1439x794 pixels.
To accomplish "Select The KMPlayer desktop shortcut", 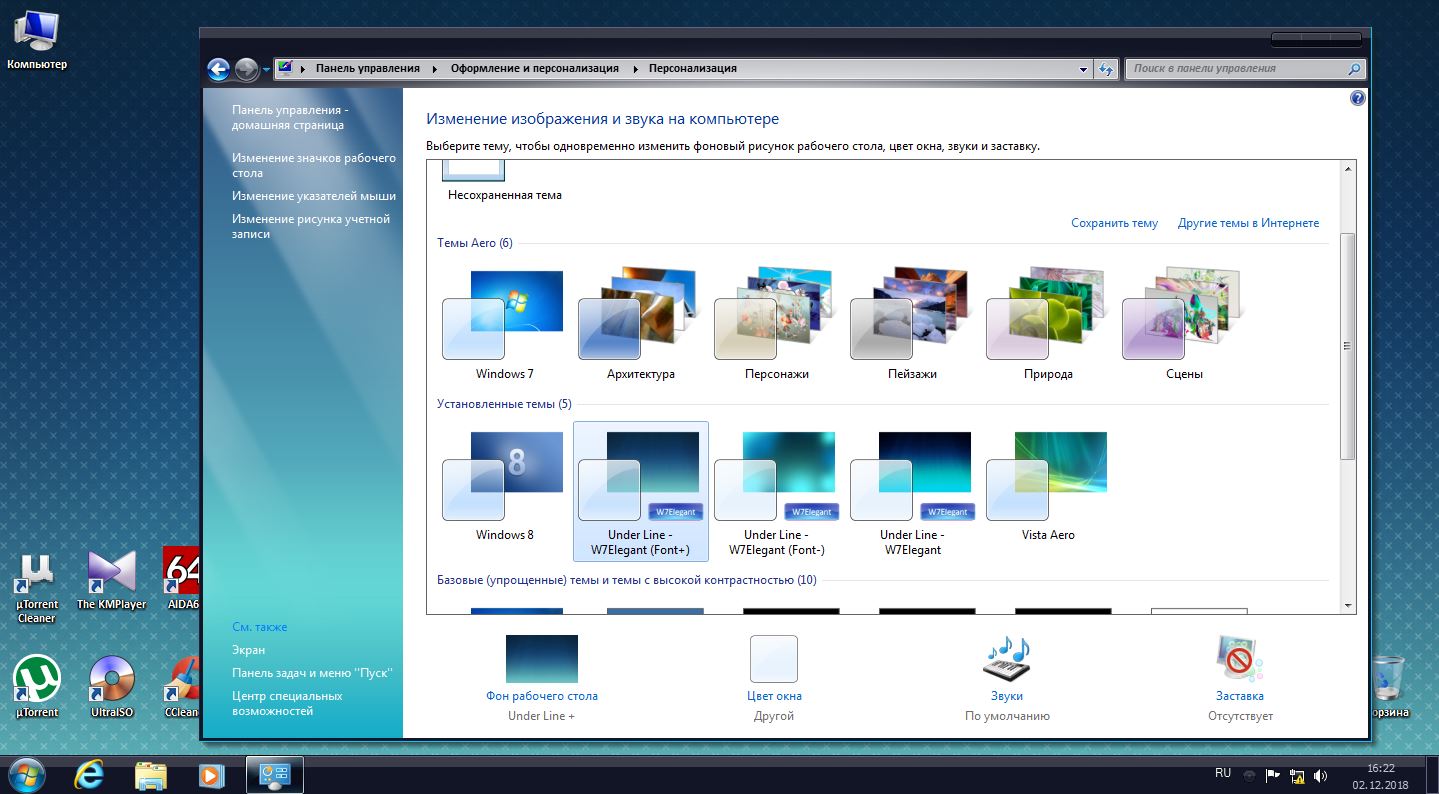I will coord(111,581).
